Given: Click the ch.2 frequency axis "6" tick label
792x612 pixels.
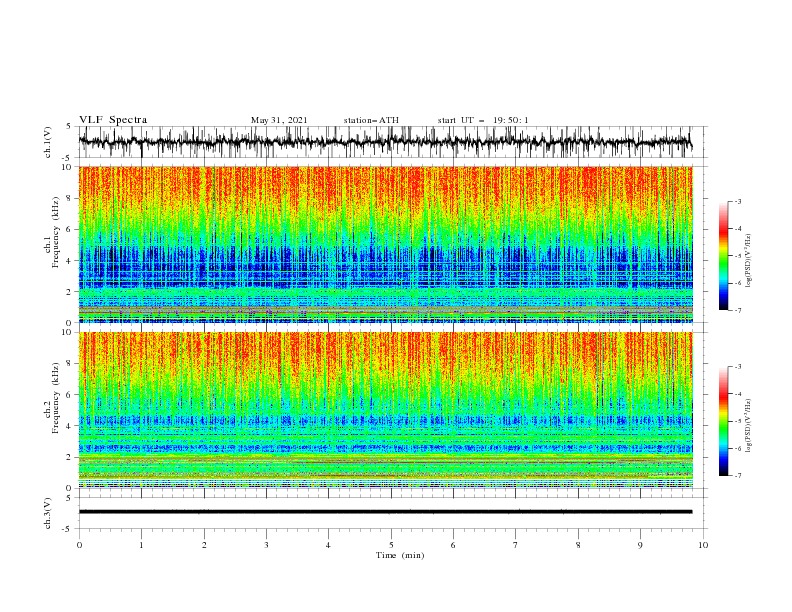Looking at the screenshot, I should 68,395.
